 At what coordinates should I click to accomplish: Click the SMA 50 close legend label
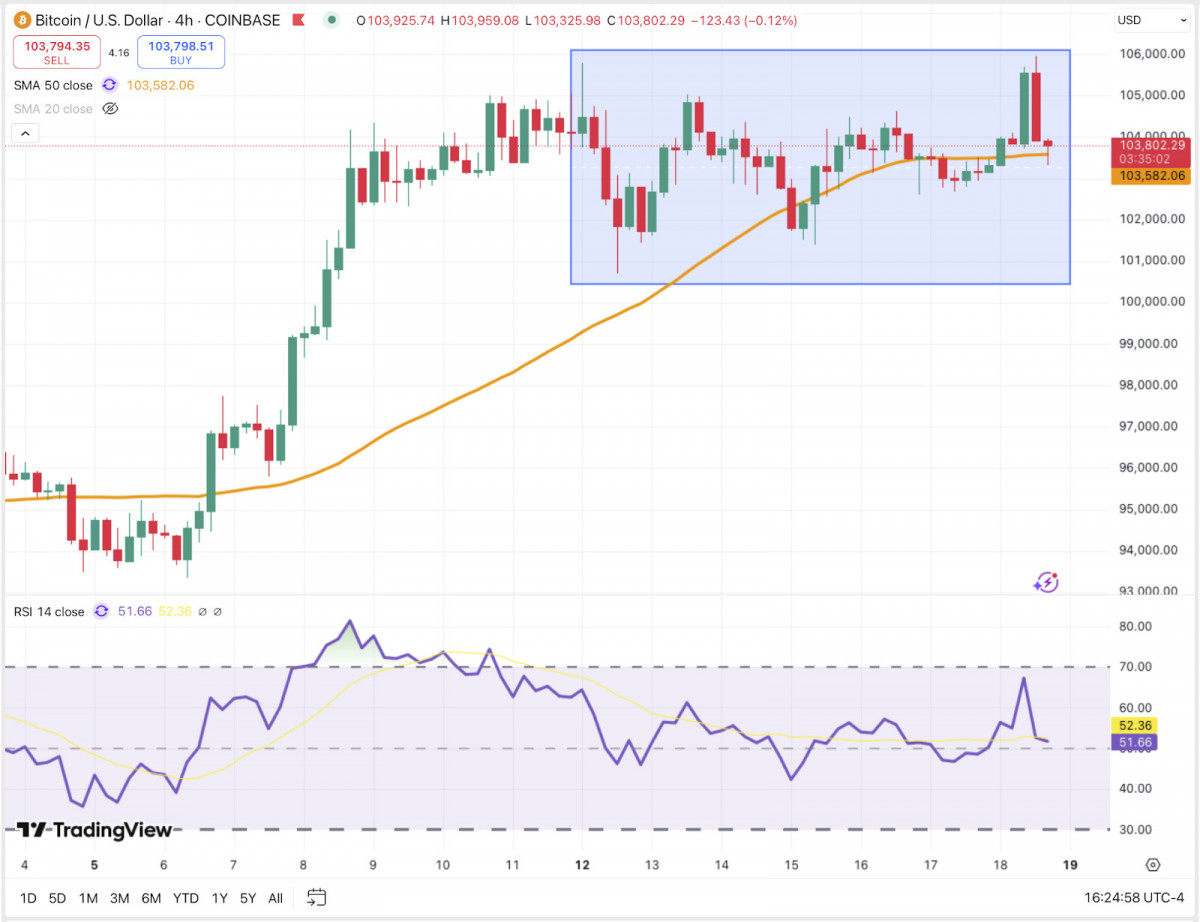click(53, 86)
